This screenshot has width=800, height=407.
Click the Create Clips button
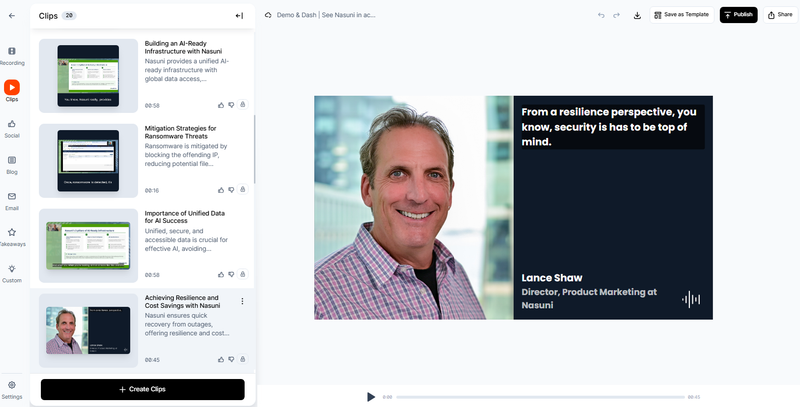click(x=142, y=389)
